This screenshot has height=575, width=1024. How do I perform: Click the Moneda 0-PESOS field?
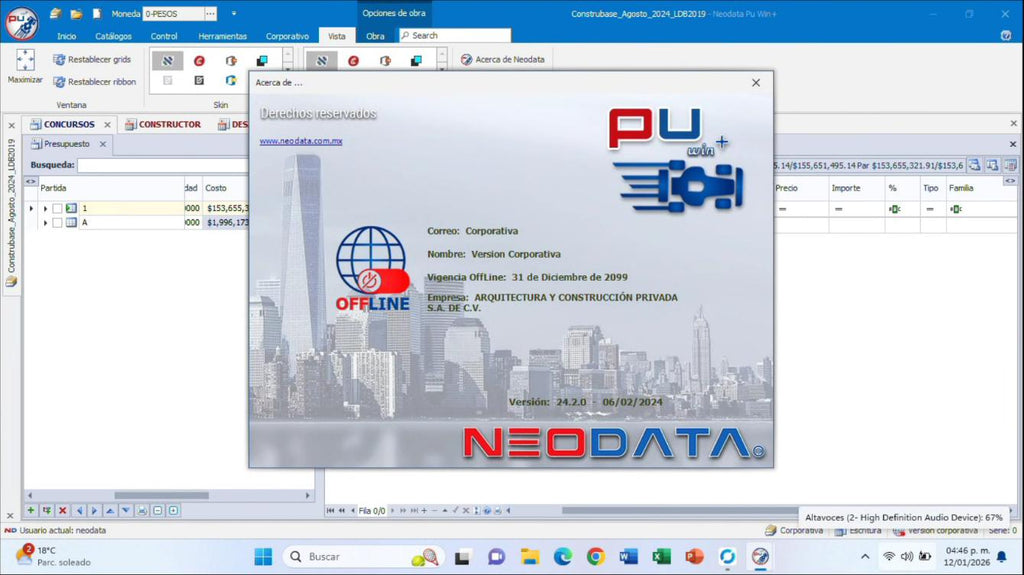click(174, 13)
